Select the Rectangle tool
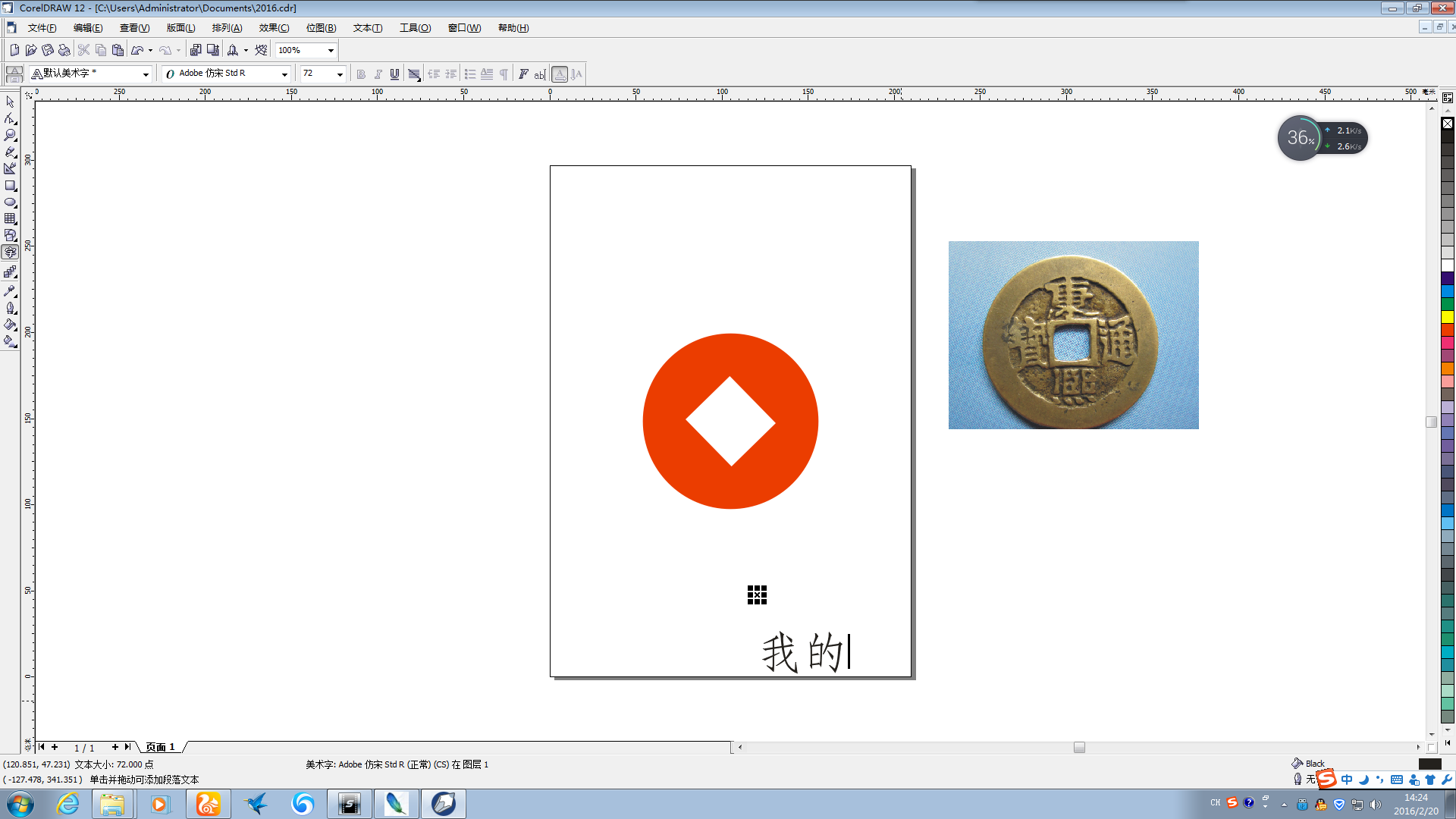 coord(11,186)
